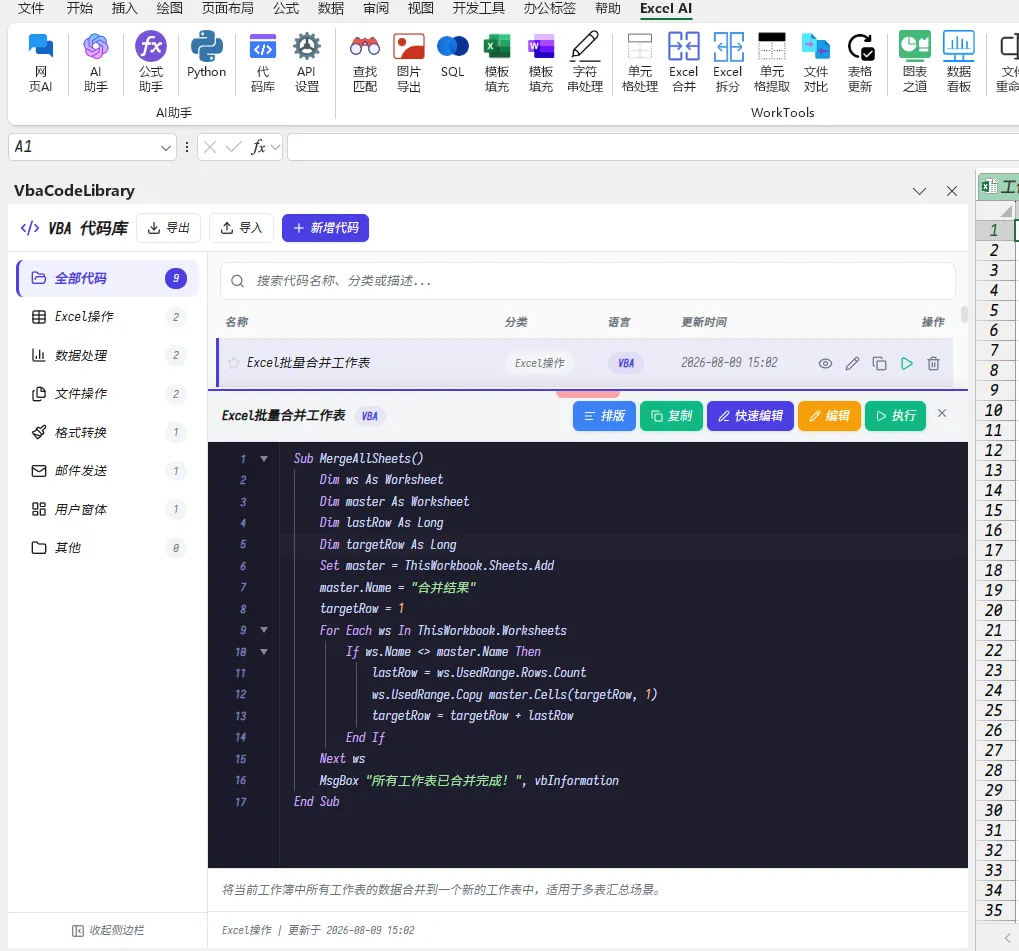Fold the If block at line 10
The width and height of the screenshot is (1019, 951).
(x=264, y=651)
